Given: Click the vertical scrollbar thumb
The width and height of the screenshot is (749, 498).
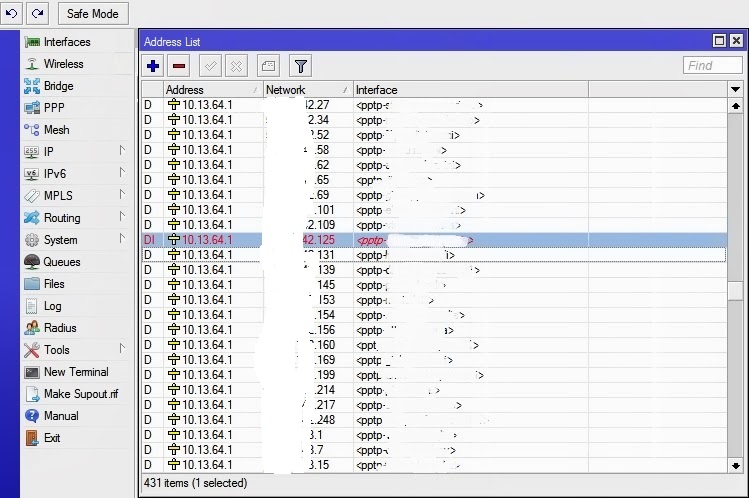Looking at the screenshot, I should tap(736, 291).
